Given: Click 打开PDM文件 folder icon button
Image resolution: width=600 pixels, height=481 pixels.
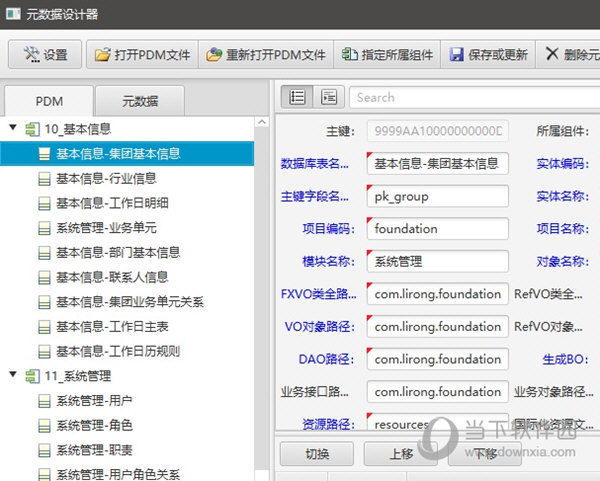Looking at the screenshot, I should point(142,55).
